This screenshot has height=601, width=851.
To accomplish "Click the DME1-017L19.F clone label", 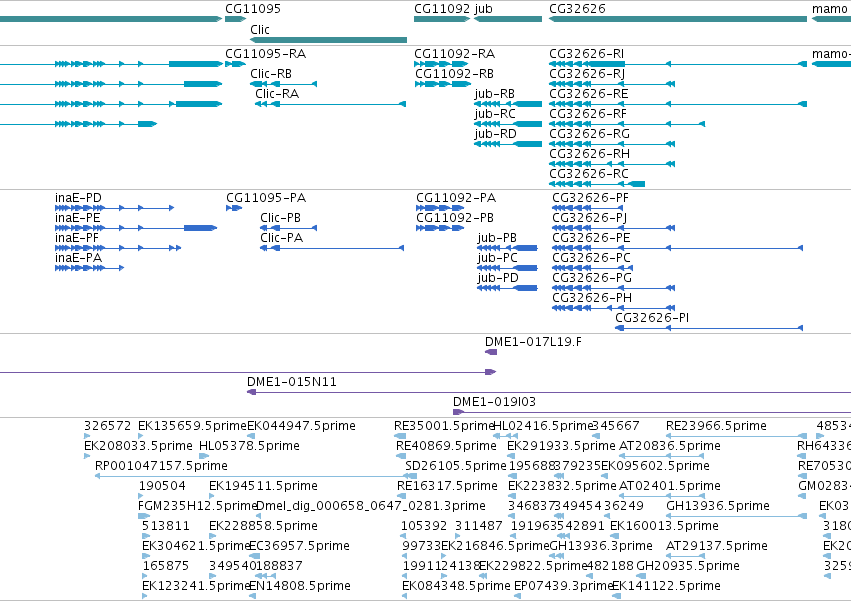I will (x=533, y=342).
